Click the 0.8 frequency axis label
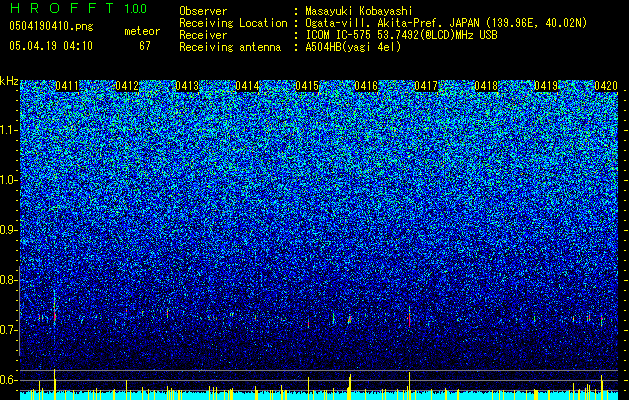Screen dimensions: 629x400 tap(9, 280)
